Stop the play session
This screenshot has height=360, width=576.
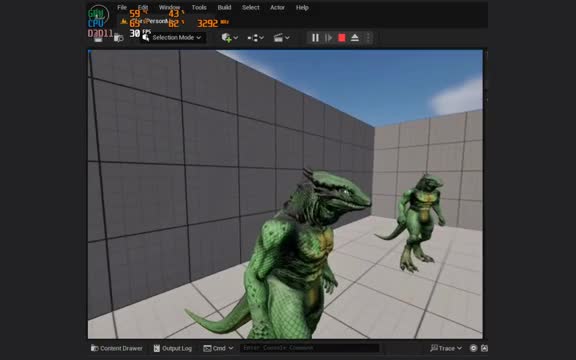342,37
